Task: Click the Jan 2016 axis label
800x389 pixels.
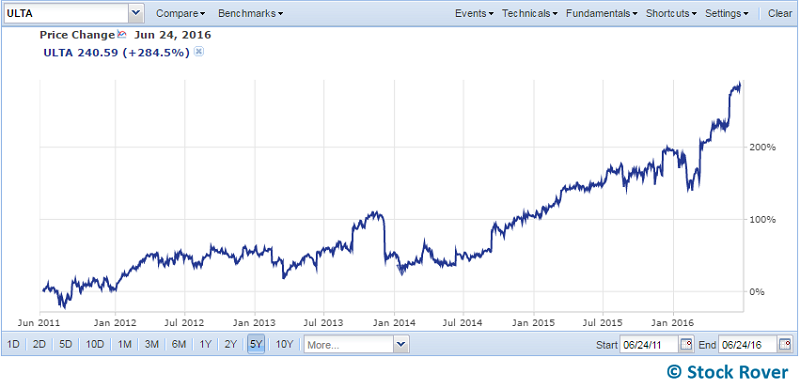Action: point(673,323)
